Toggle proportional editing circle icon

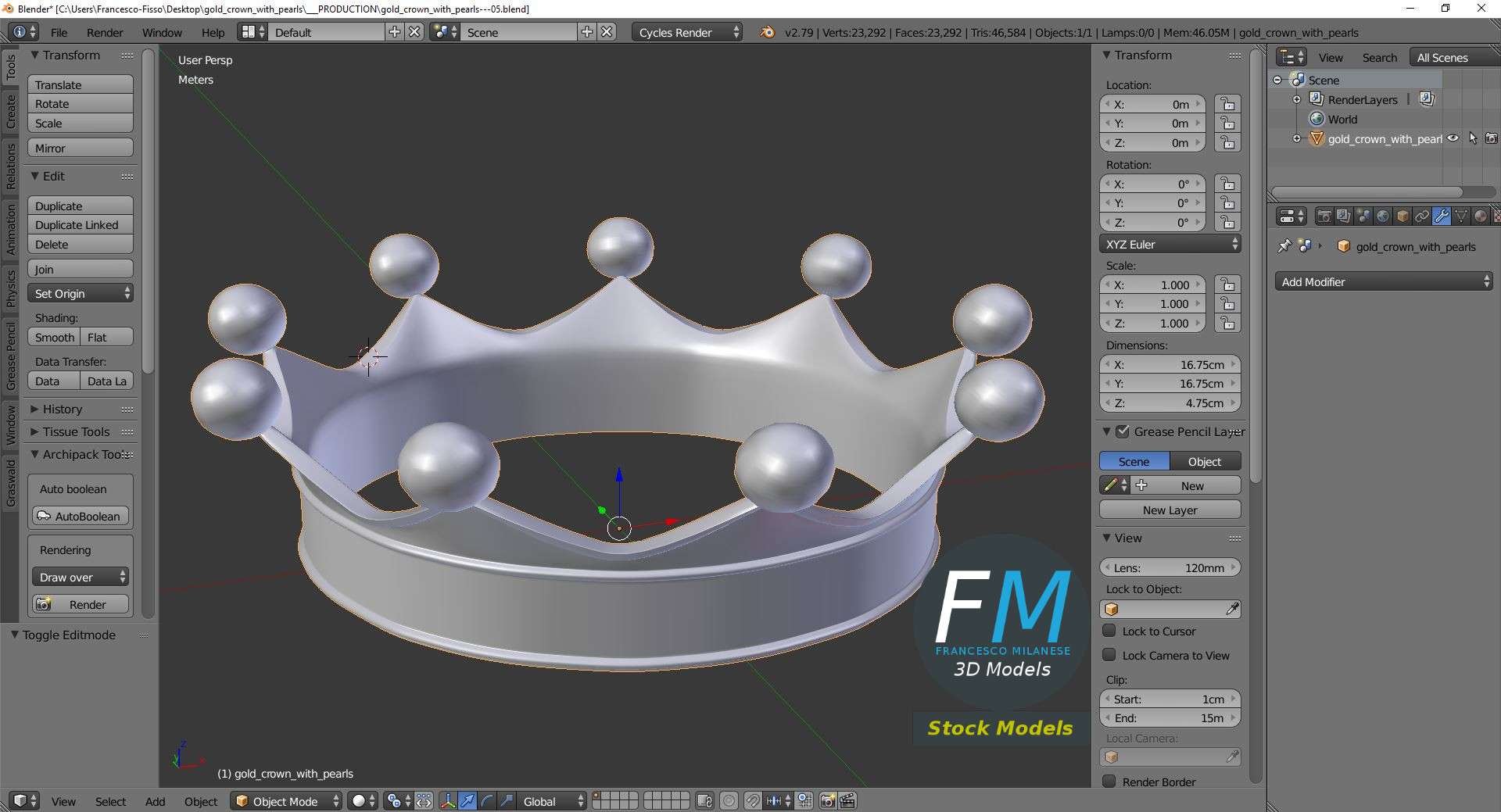pyautogui.click(x=729, y=801)
